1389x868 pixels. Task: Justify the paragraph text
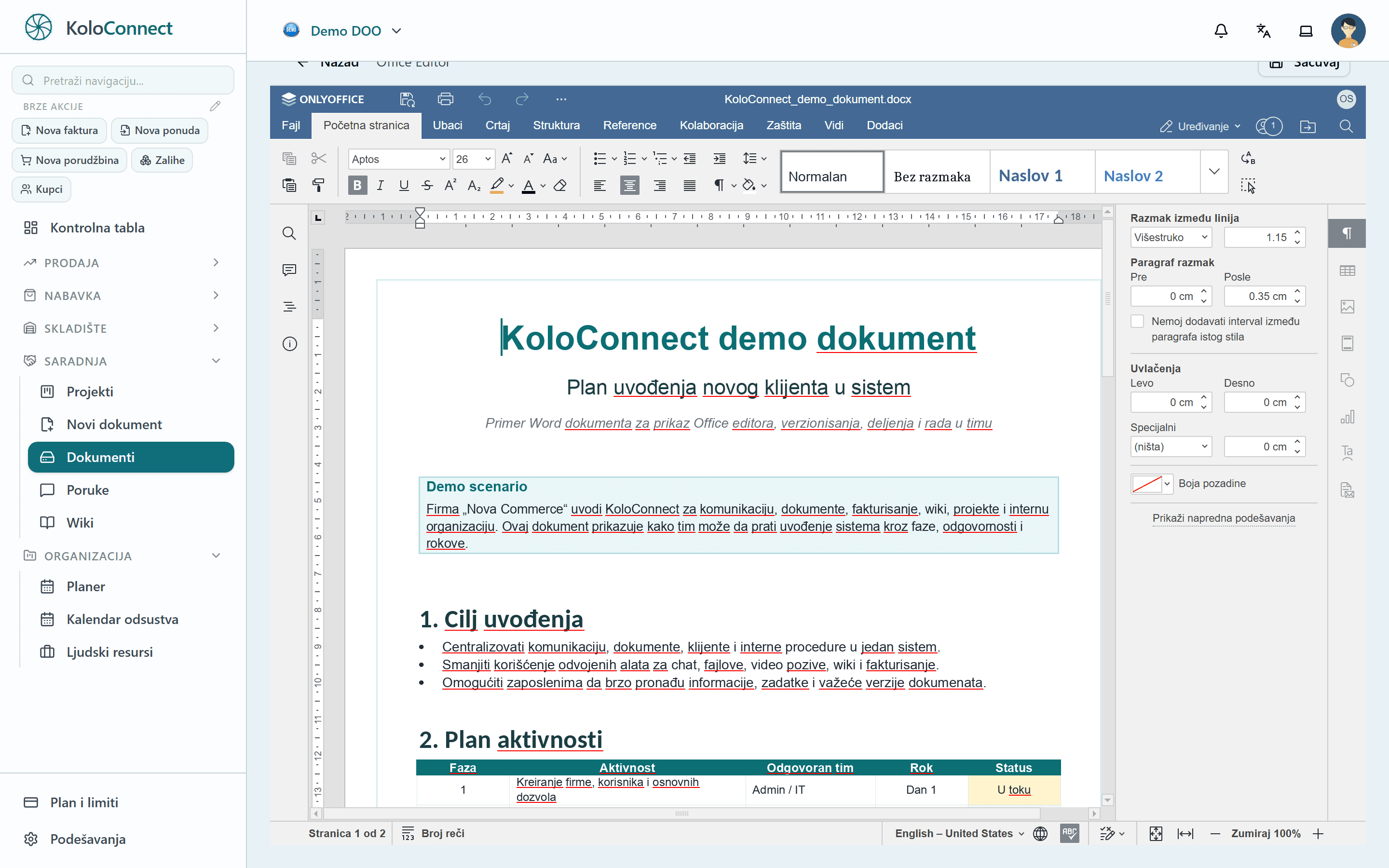[x=689, y=186]
